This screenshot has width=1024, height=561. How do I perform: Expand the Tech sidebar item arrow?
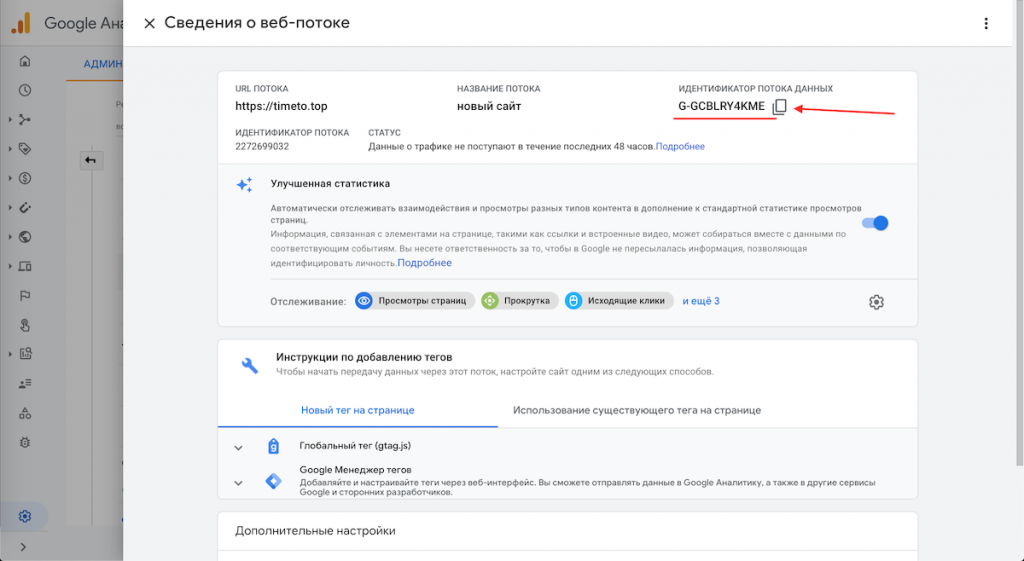10,266
